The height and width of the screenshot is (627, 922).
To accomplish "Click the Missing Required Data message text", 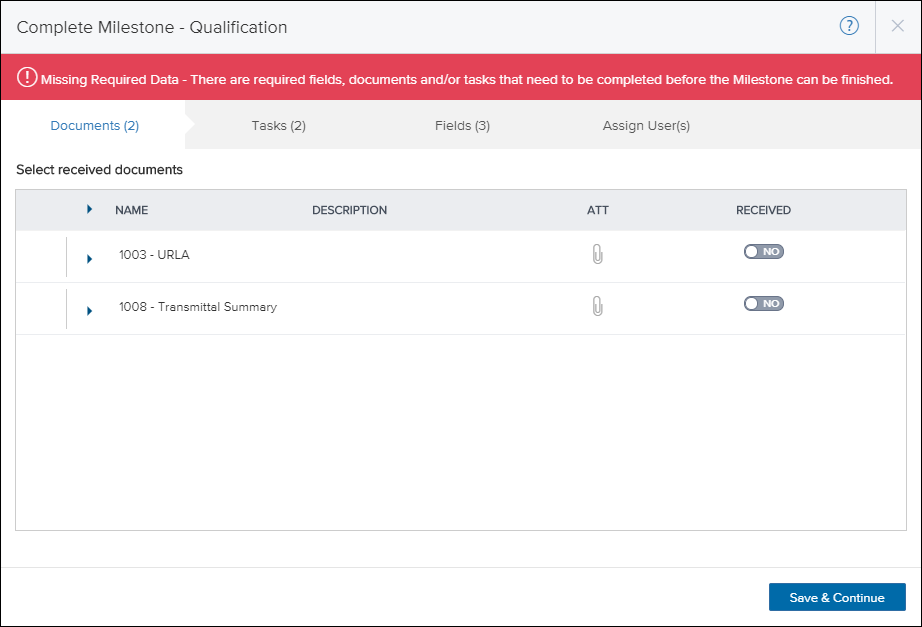I will point(467,79).
